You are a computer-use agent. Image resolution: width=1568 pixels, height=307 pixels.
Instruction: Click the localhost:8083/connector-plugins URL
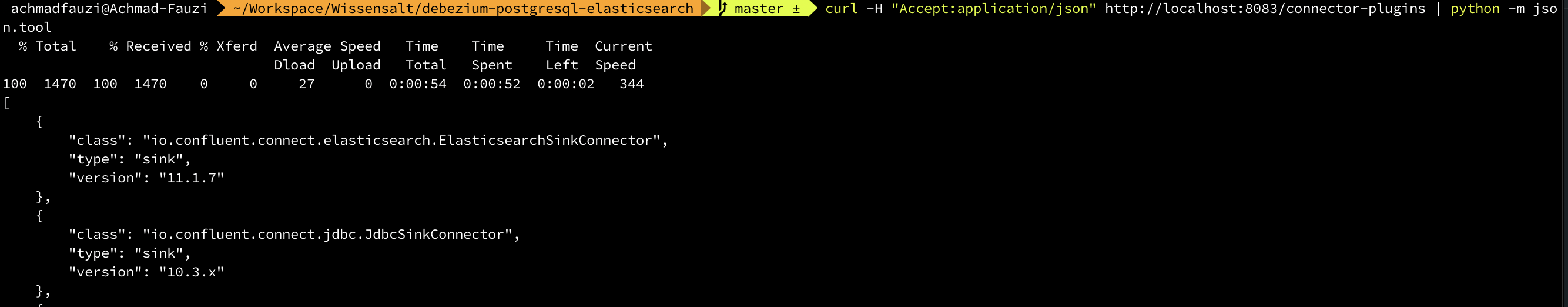coord(1265,8)
